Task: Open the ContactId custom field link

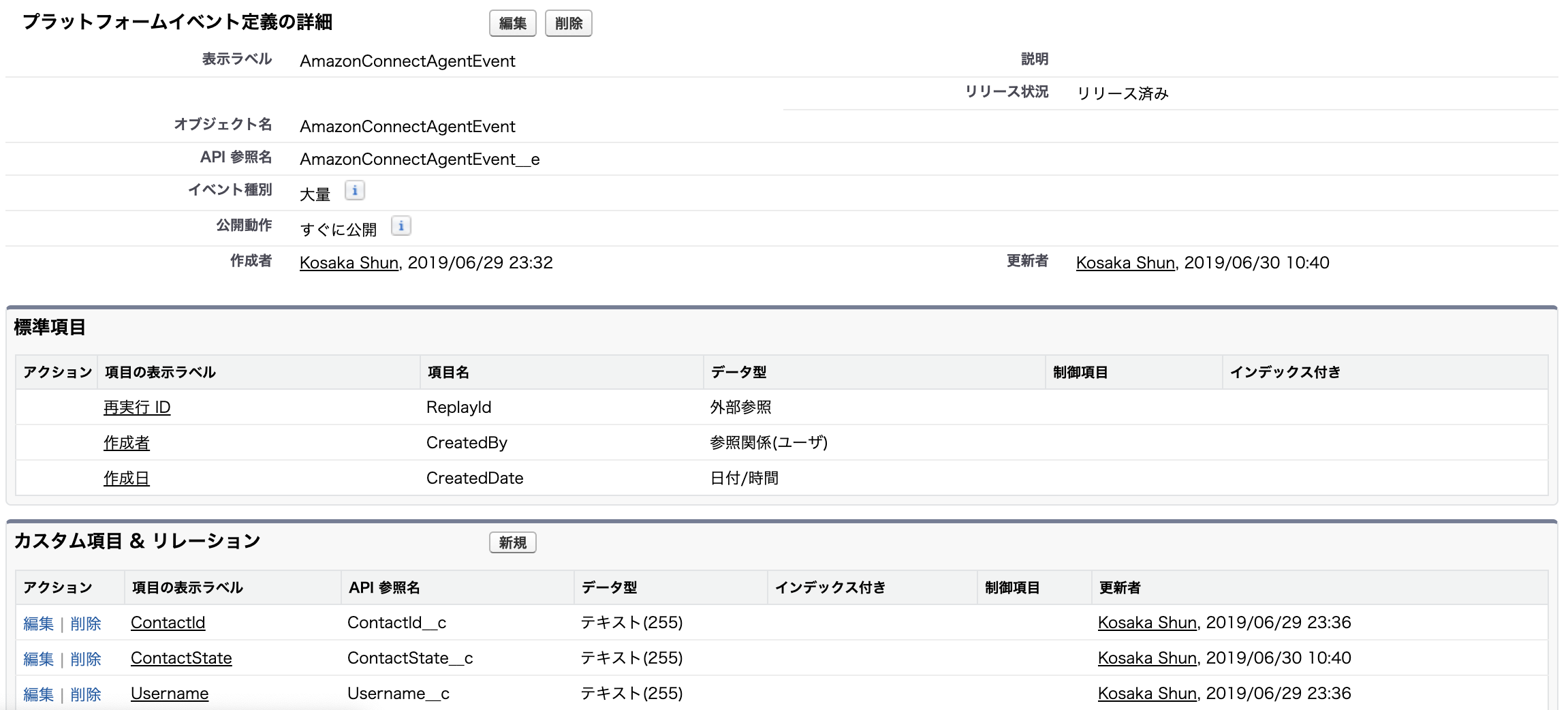Action: 168,622
